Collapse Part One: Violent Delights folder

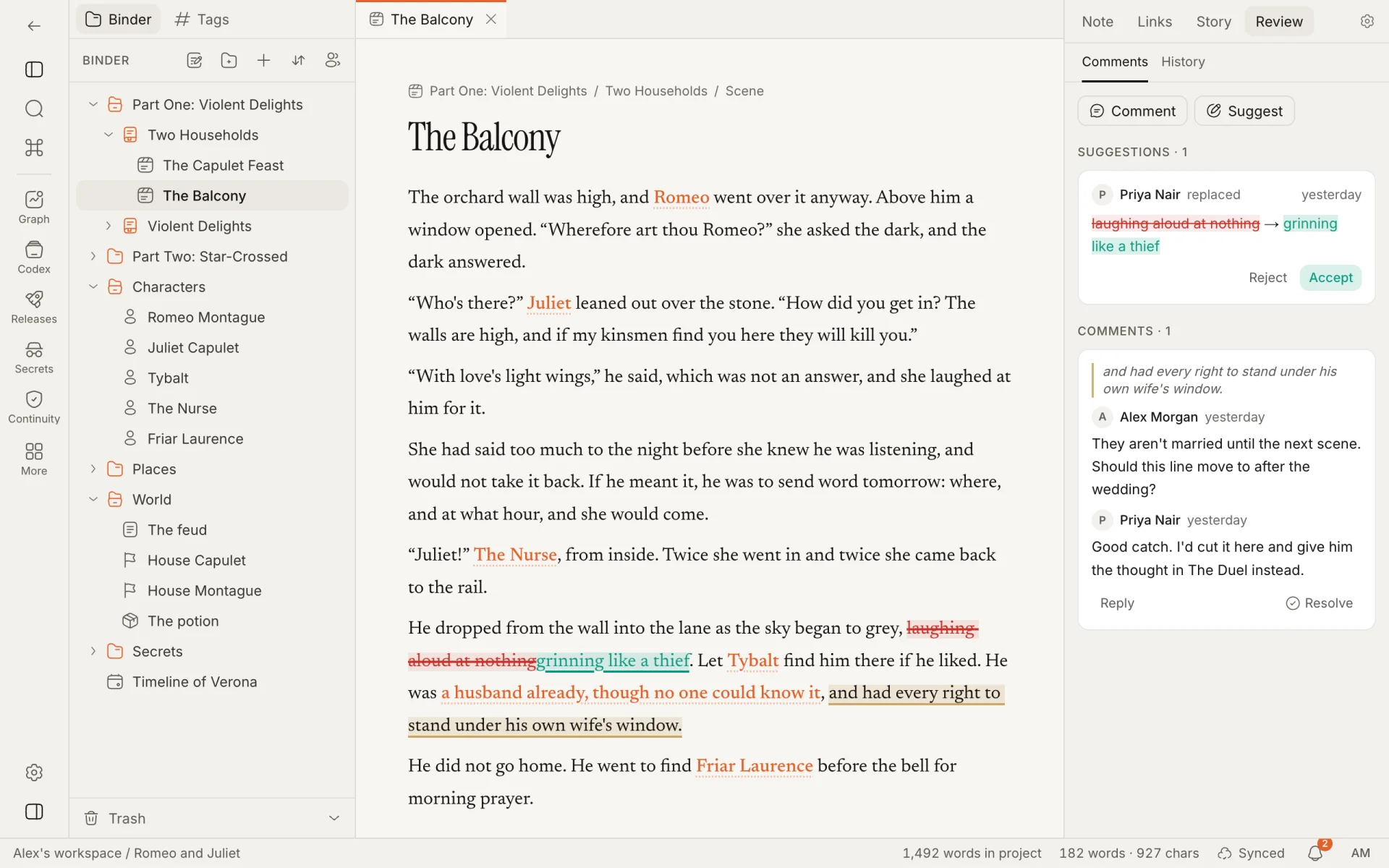coord(93,104)
